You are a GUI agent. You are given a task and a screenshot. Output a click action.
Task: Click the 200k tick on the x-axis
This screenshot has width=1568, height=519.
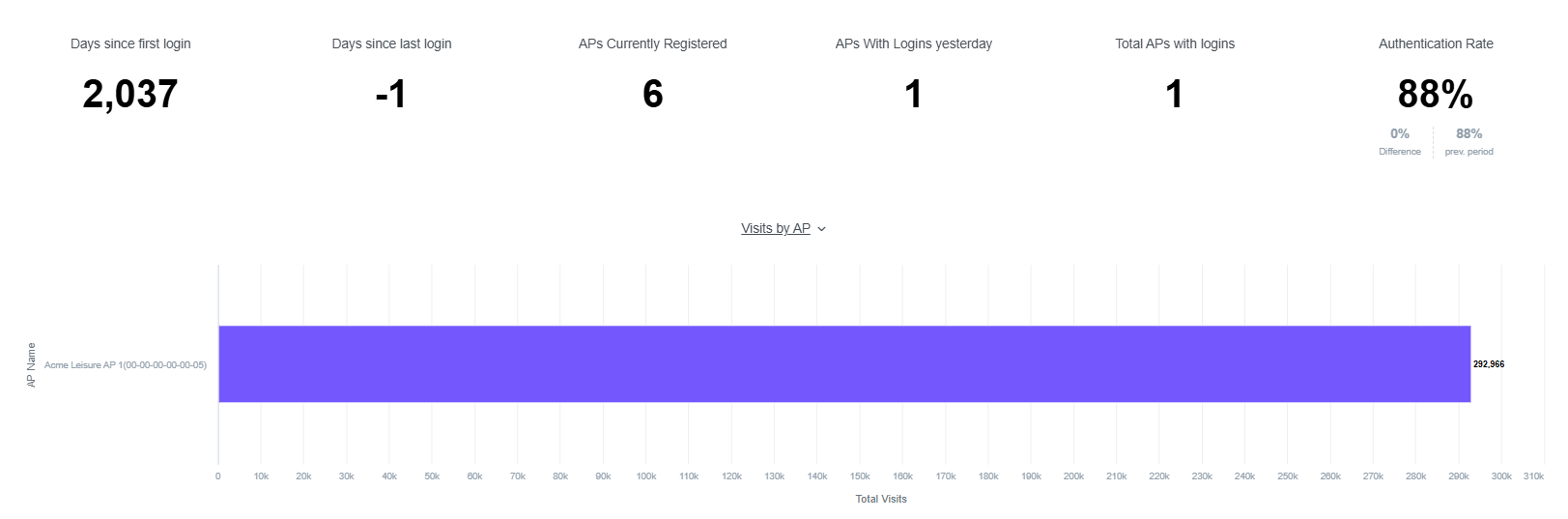[1073, 476]
